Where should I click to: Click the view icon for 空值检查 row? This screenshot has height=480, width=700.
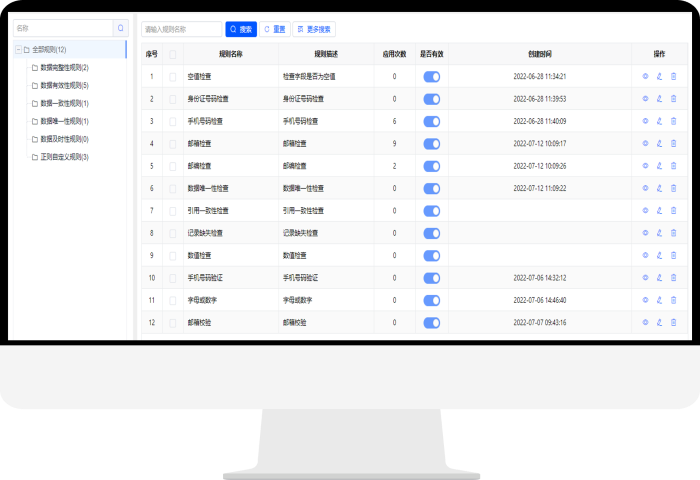[x=645, y=76]
